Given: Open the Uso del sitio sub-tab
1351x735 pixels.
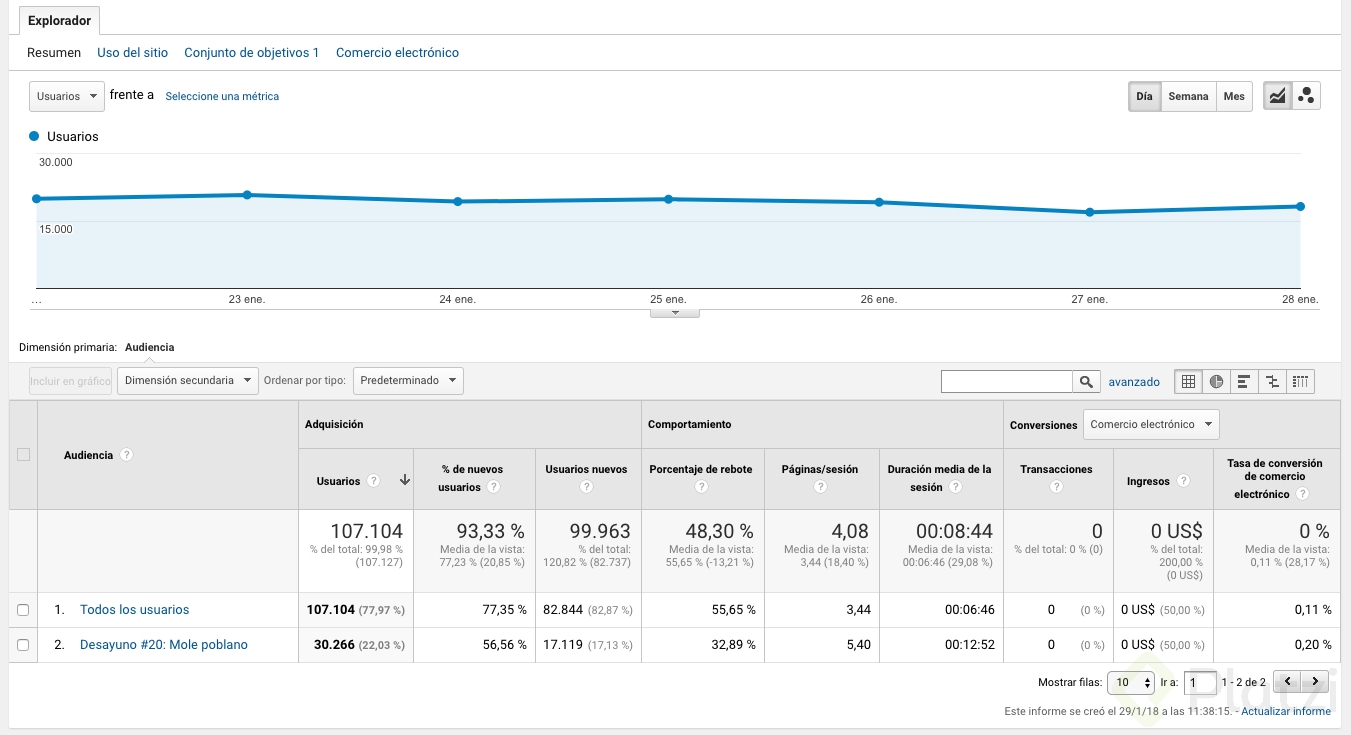Looking at the screenshot, I should pyautogui.click(x=133, y=53).
